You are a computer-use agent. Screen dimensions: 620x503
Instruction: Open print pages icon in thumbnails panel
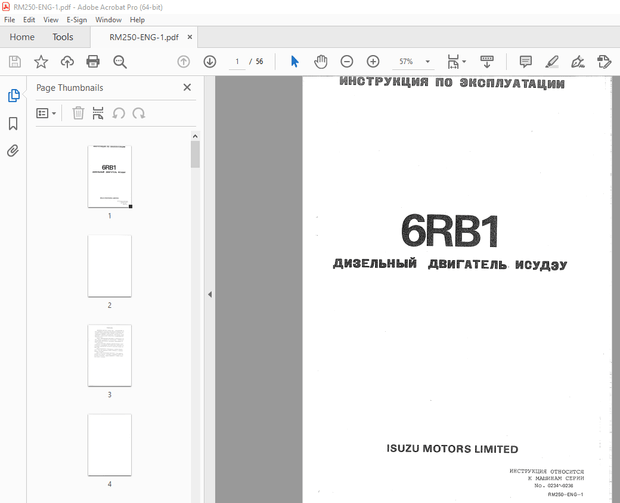coord(98,113)
